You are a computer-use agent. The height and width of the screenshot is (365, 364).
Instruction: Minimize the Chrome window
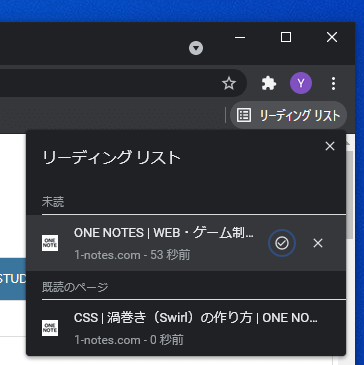click(x=240, y=37)
